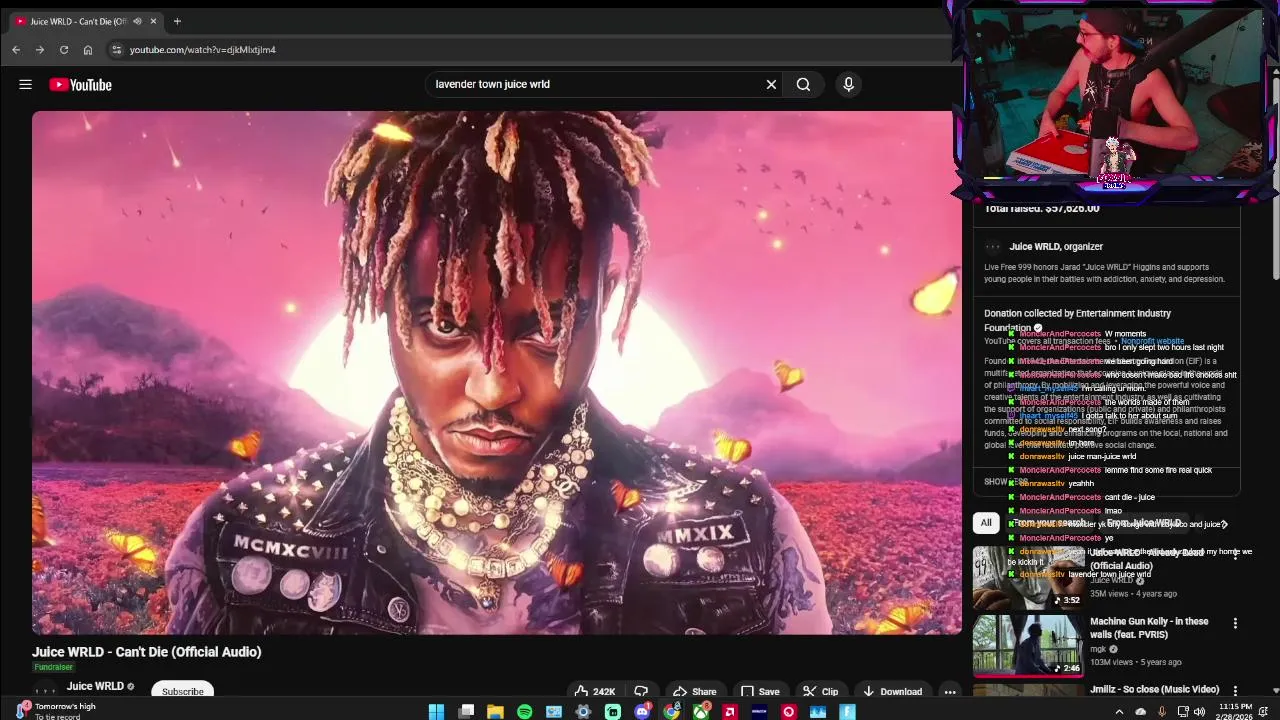Screen dimensions: 1280x720
Task: Download the video
Action: click(892, 691)
